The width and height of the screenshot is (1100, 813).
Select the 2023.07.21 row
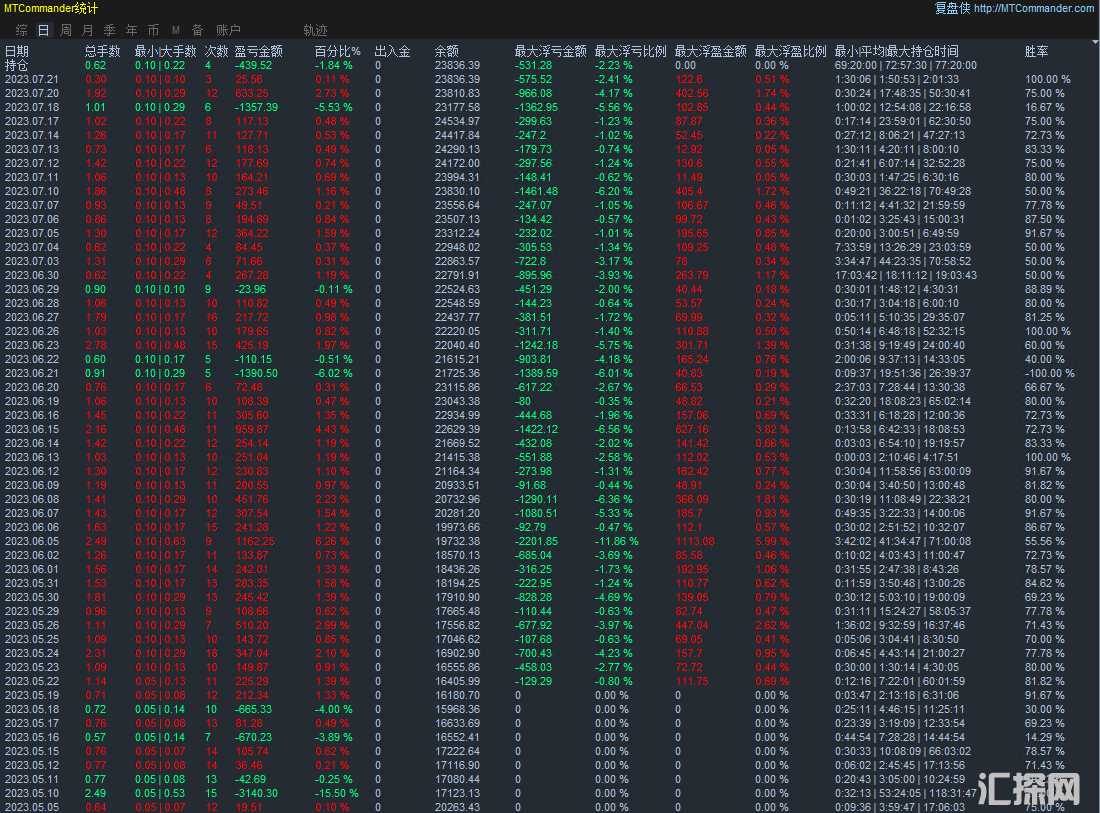coord(32,79)
